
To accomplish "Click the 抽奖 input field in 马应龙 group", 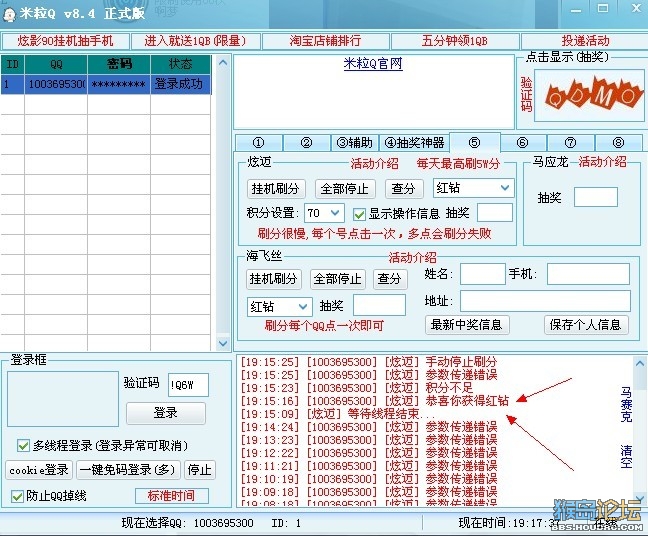I will [x=596, y=197].
